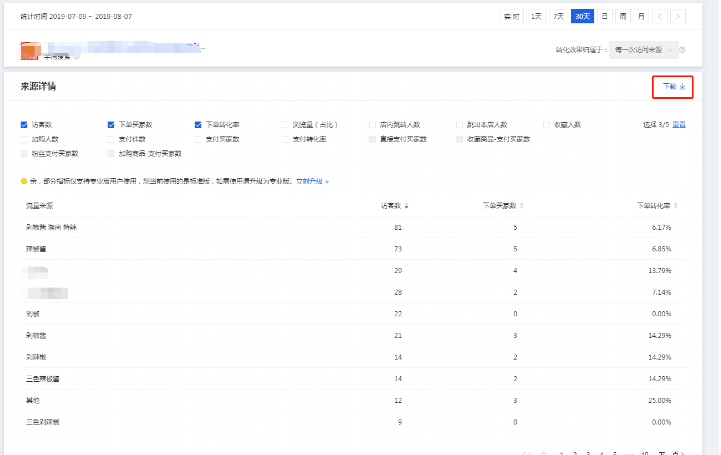Click the 下载 download button
721x455 pixels.
(673, 87)
